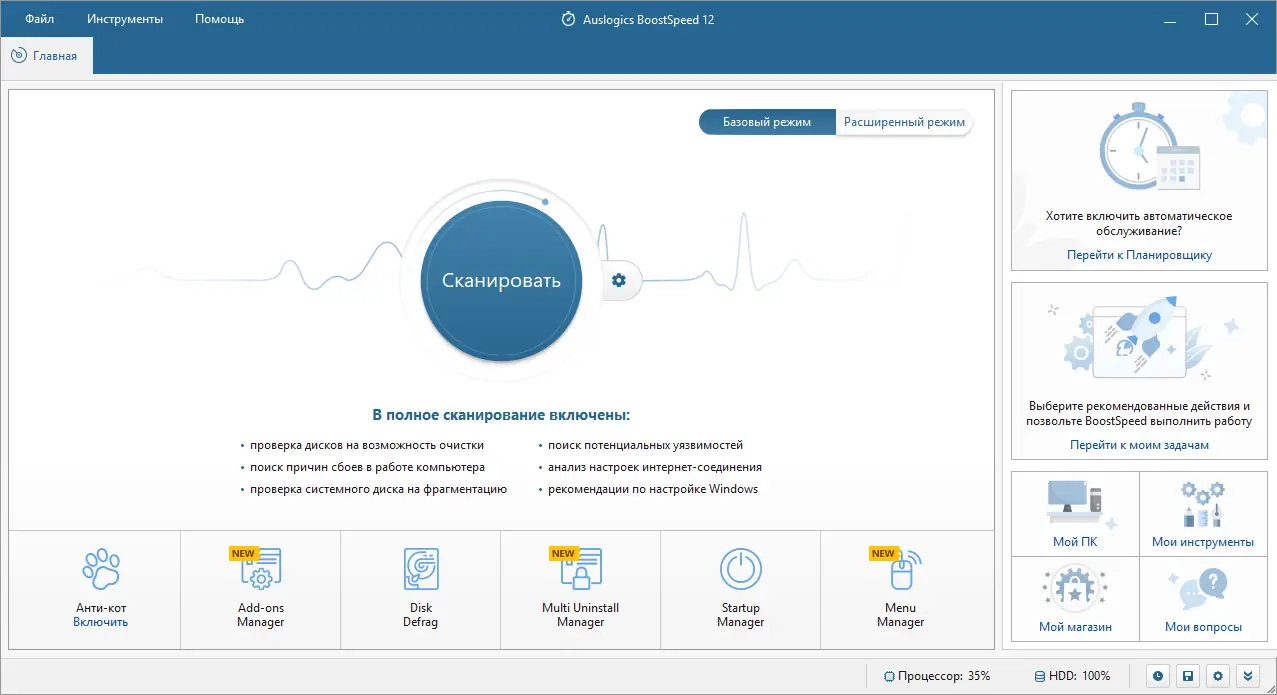The height and width of the screenshot is (695, 1277).
Task: Open the Помощь menu
Action: point(219,19)
